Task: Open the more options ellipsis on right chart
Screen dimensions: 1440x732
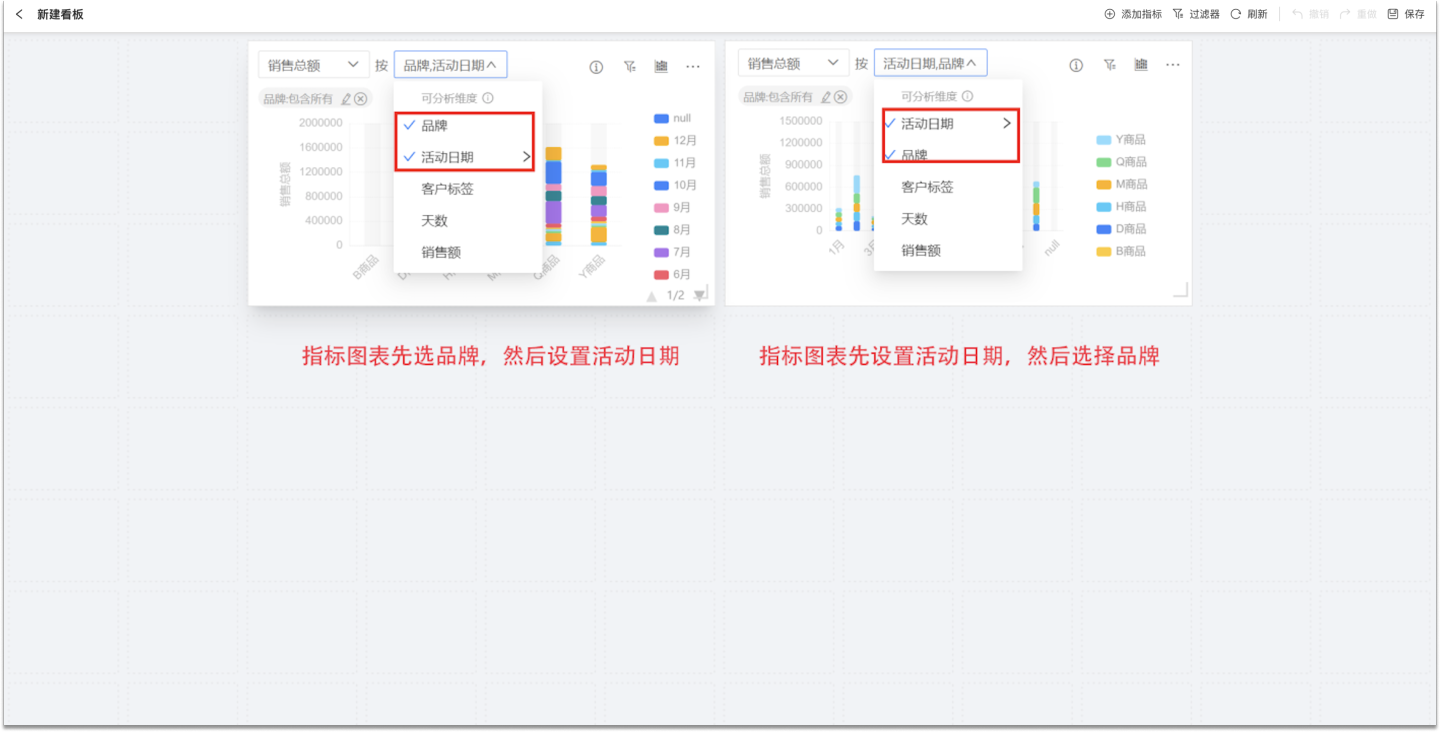Action: pyautogui.click(x=1173, y=65)
